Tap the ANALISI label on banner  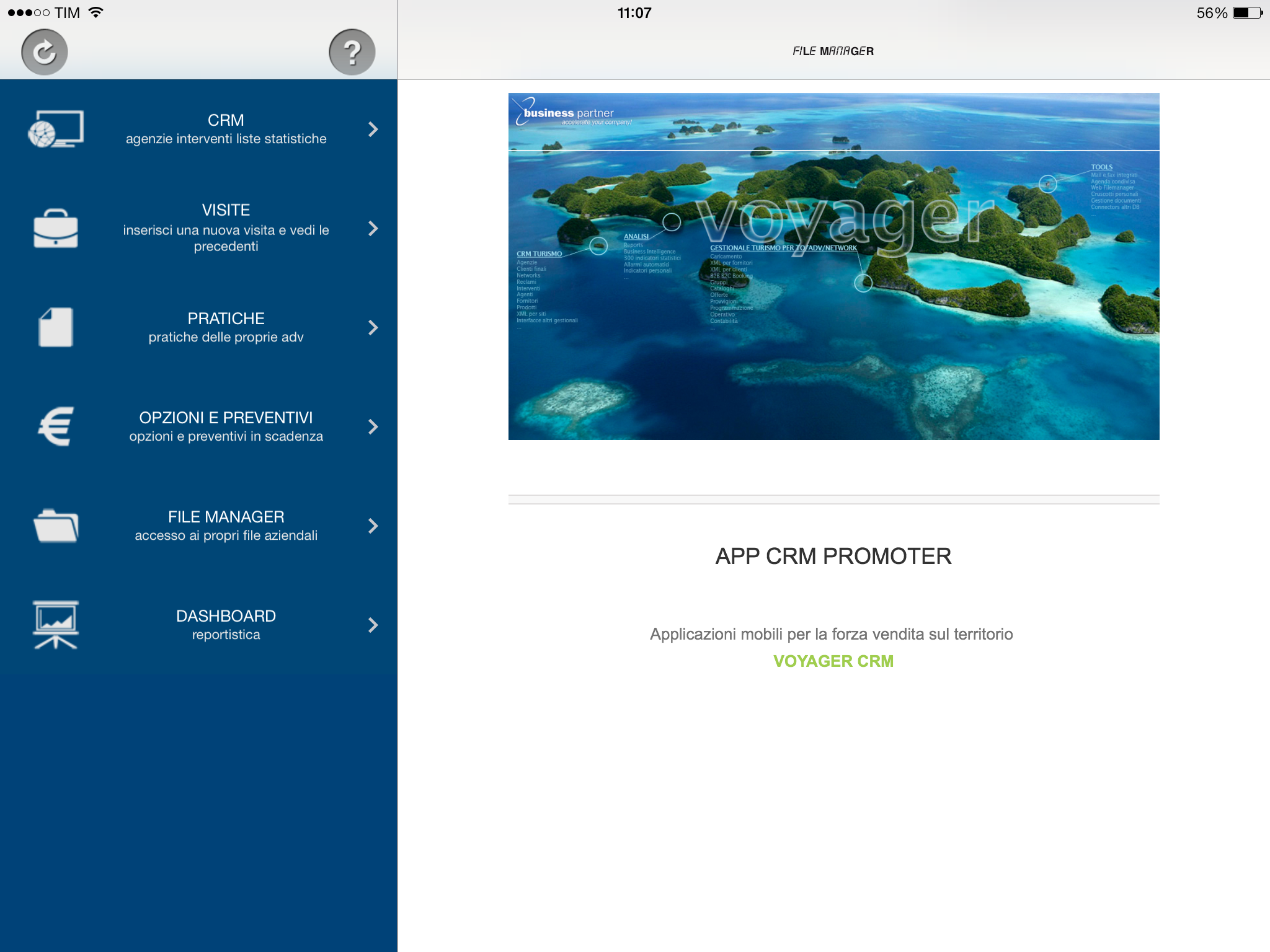[636, 237]
